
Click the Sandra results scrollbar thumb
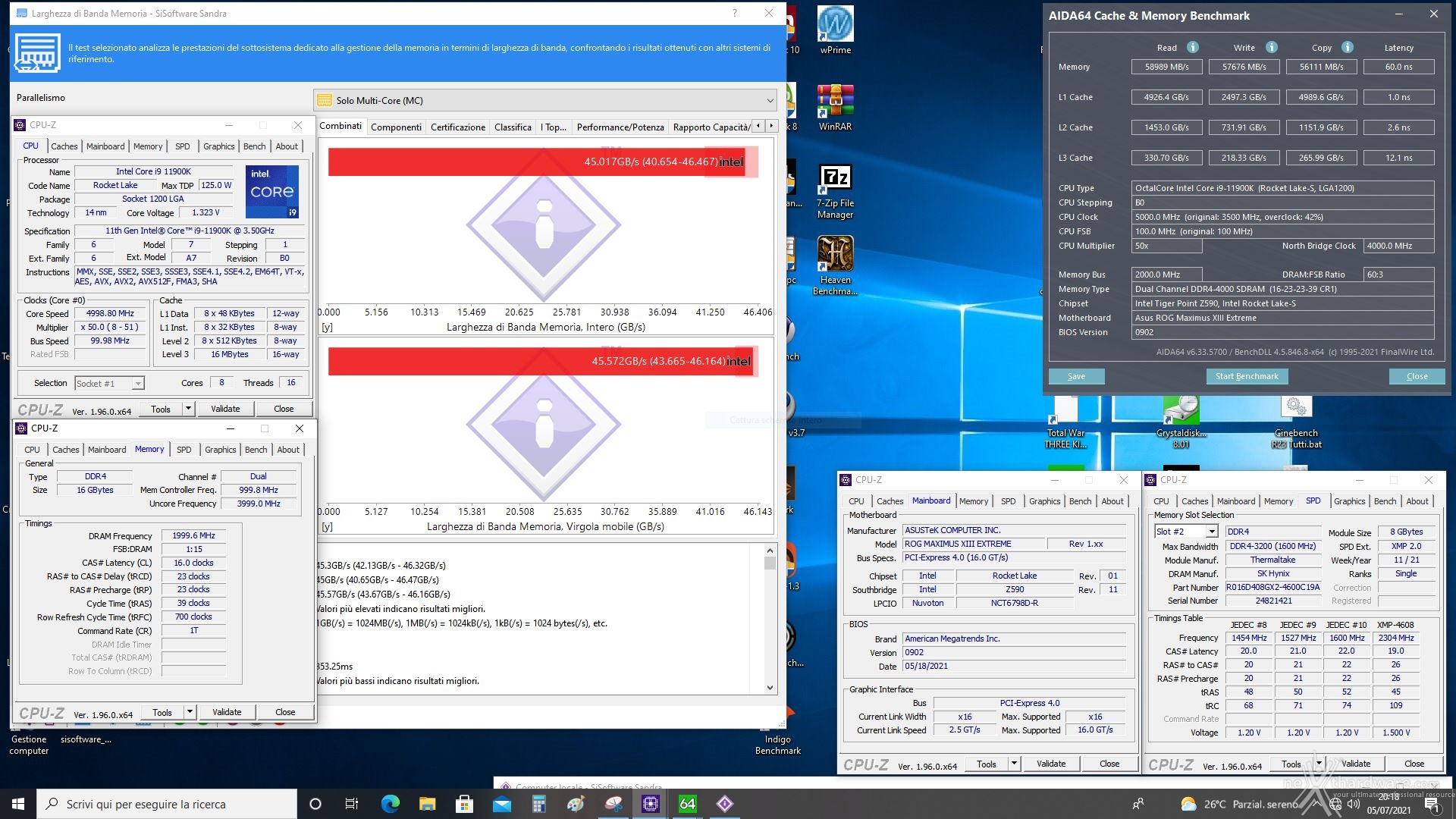click(x=770, y=563)
